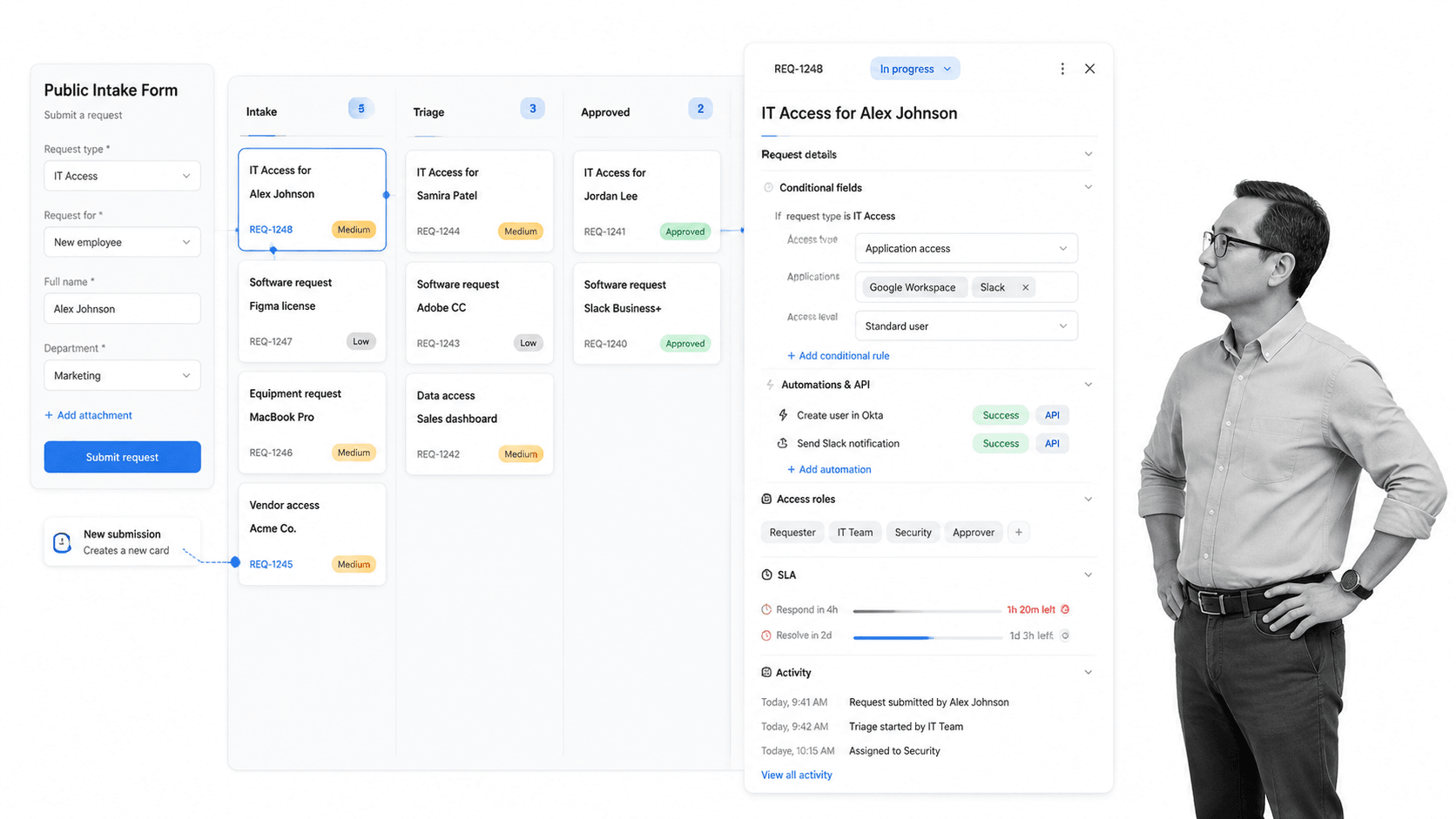
Task: Select the Intake column tab
Action: click(x=261, y=111)
